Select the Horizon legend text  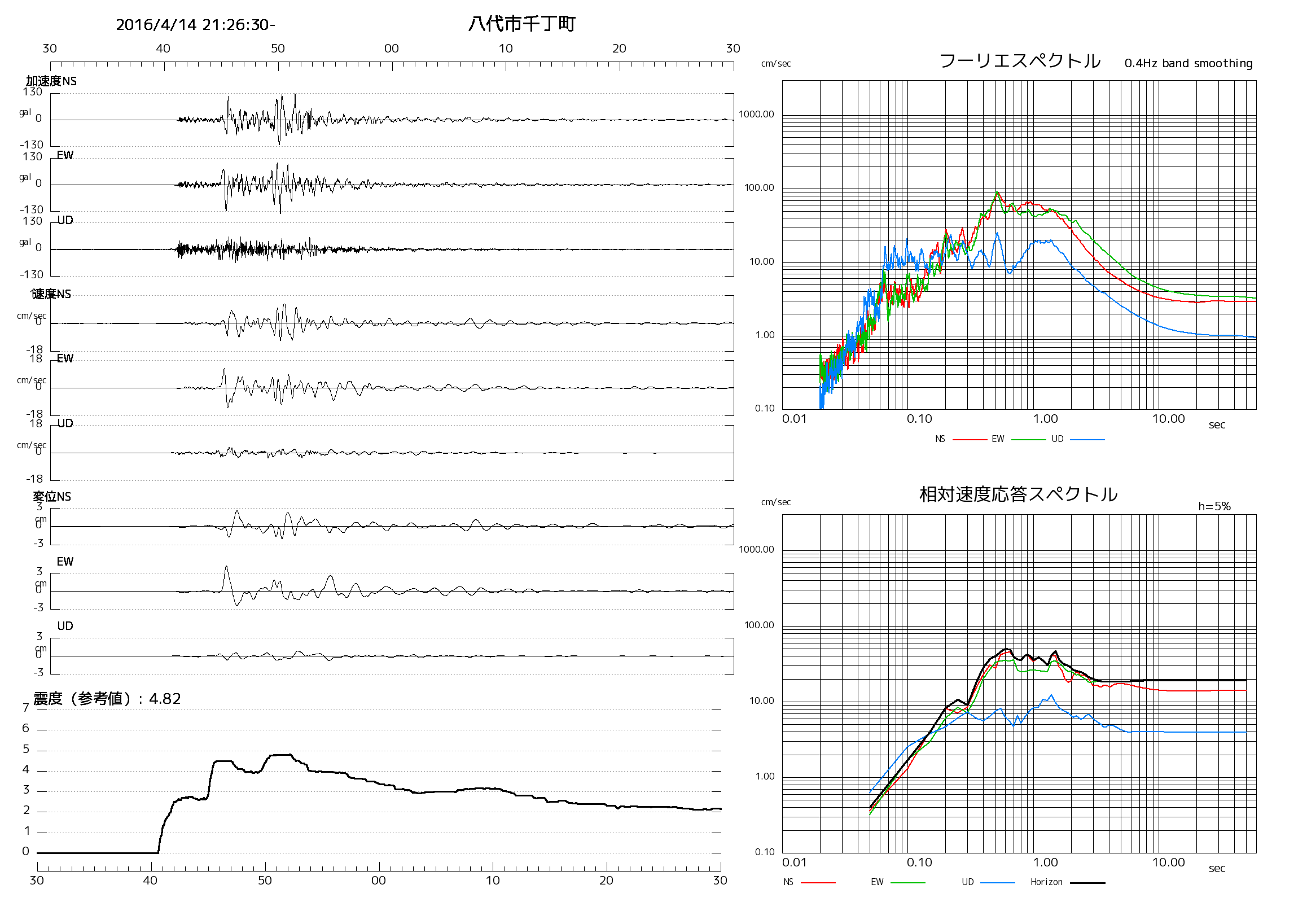[x=1046, y=882]
